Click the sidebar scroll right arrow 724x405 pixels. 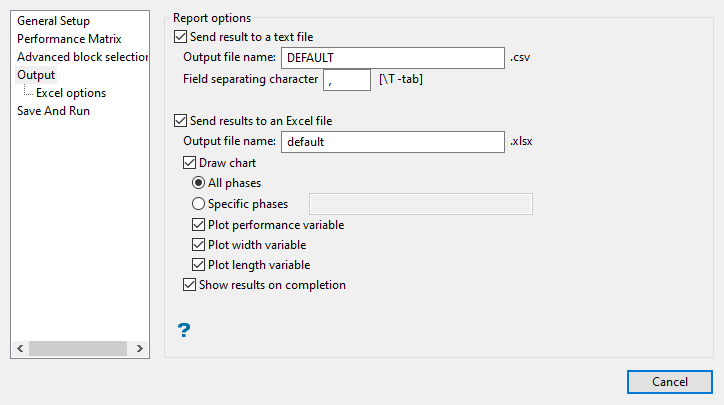(141, 349)
